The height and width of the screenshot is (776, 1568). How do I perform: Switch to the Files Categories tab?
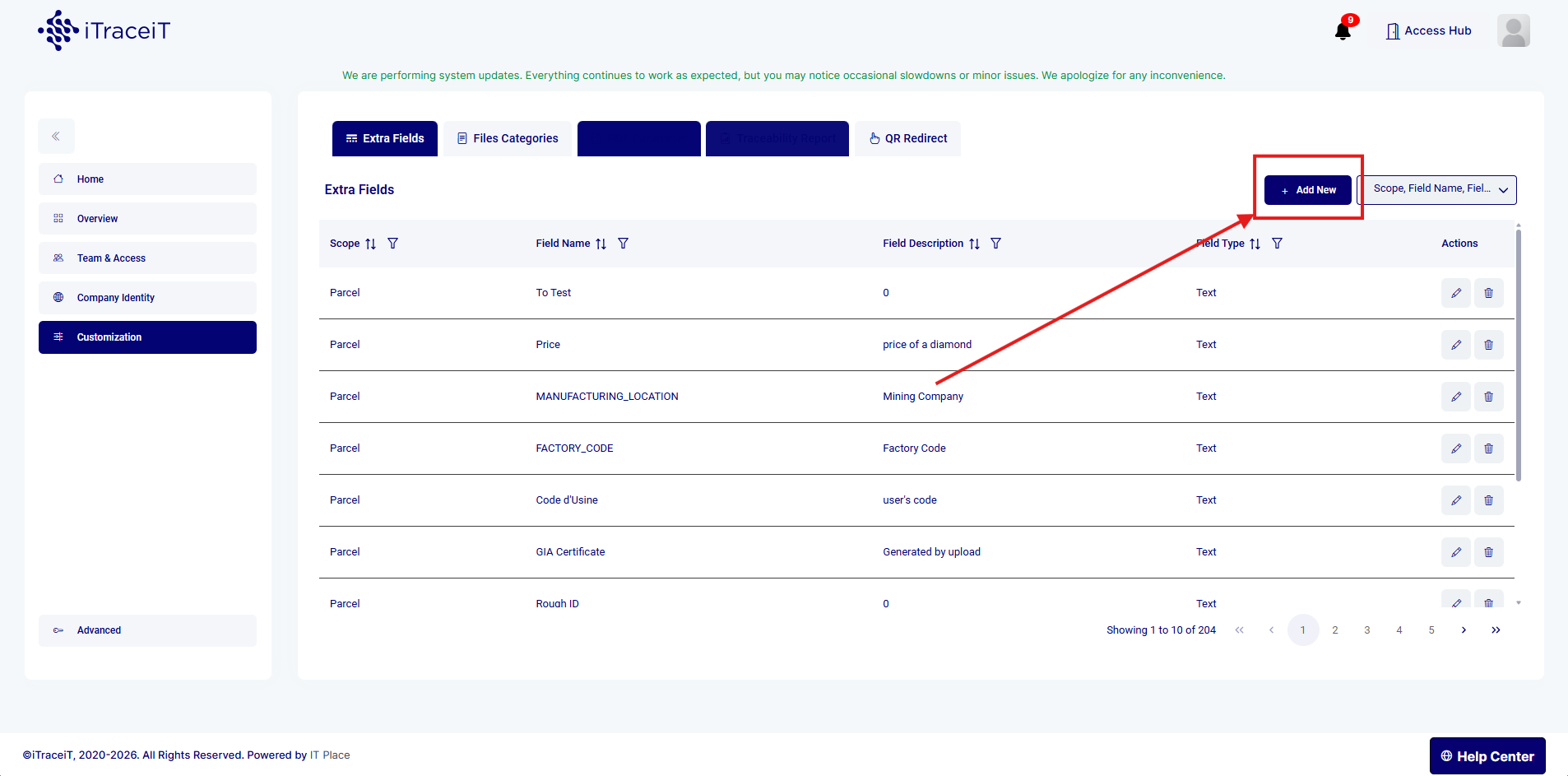[508, 138]
